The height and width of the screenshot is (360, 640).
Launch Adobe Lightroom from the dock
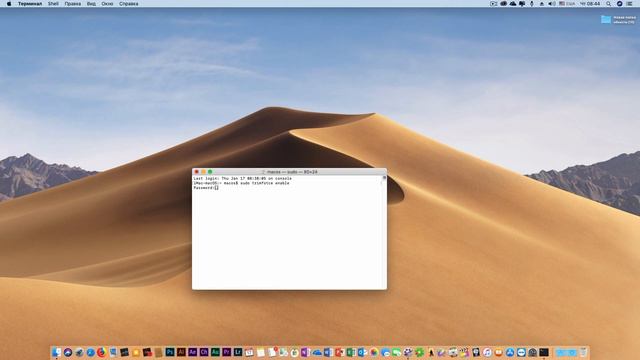pos(238,352)
